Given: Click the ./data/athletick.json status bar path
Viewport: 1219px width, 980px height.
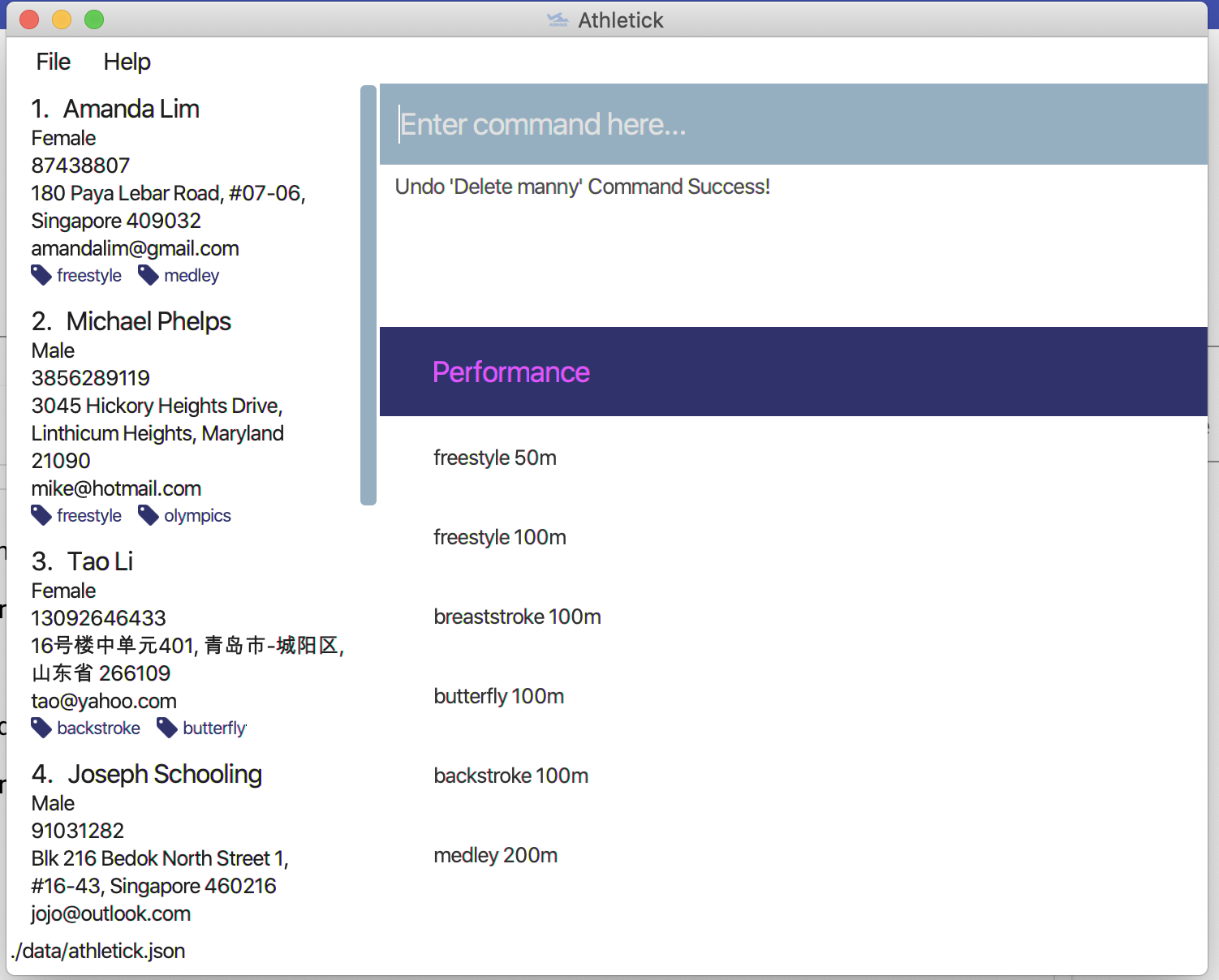Looking at the screenshot, I should [98, 951].
